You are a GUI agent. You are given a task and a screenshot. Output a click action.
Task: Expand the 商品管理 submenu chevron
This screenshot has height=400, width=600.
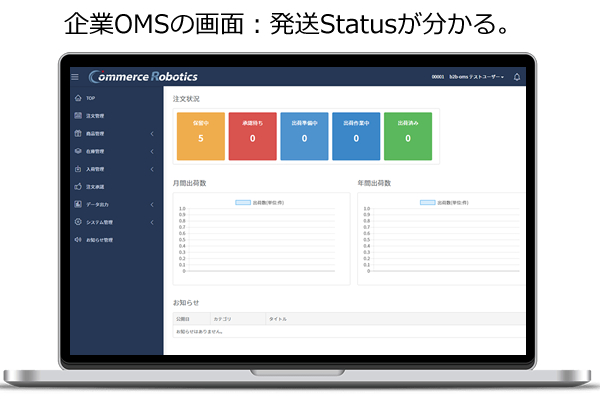tap(152, 134)
